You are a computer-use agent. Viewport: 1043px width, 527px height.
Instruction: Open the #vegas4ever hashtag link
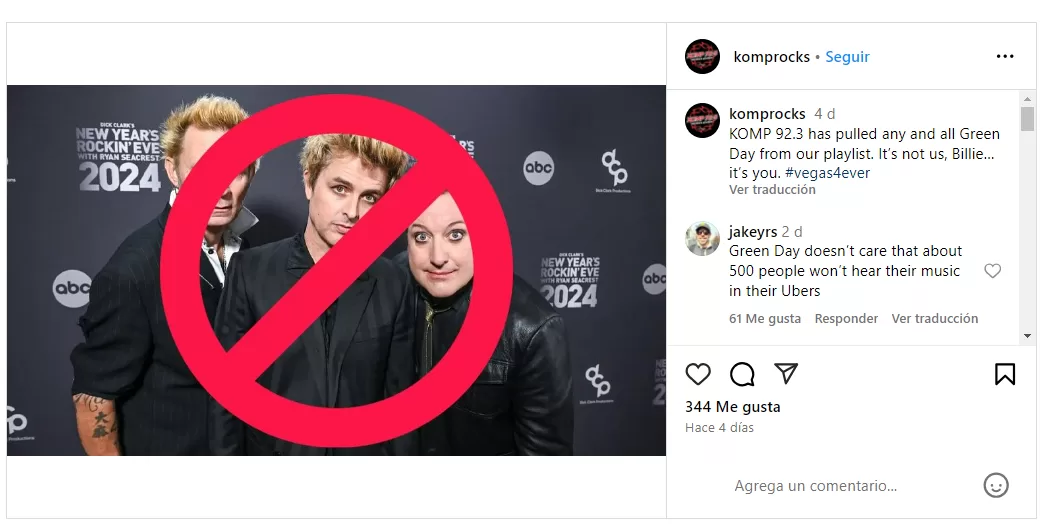click(827, 173)
